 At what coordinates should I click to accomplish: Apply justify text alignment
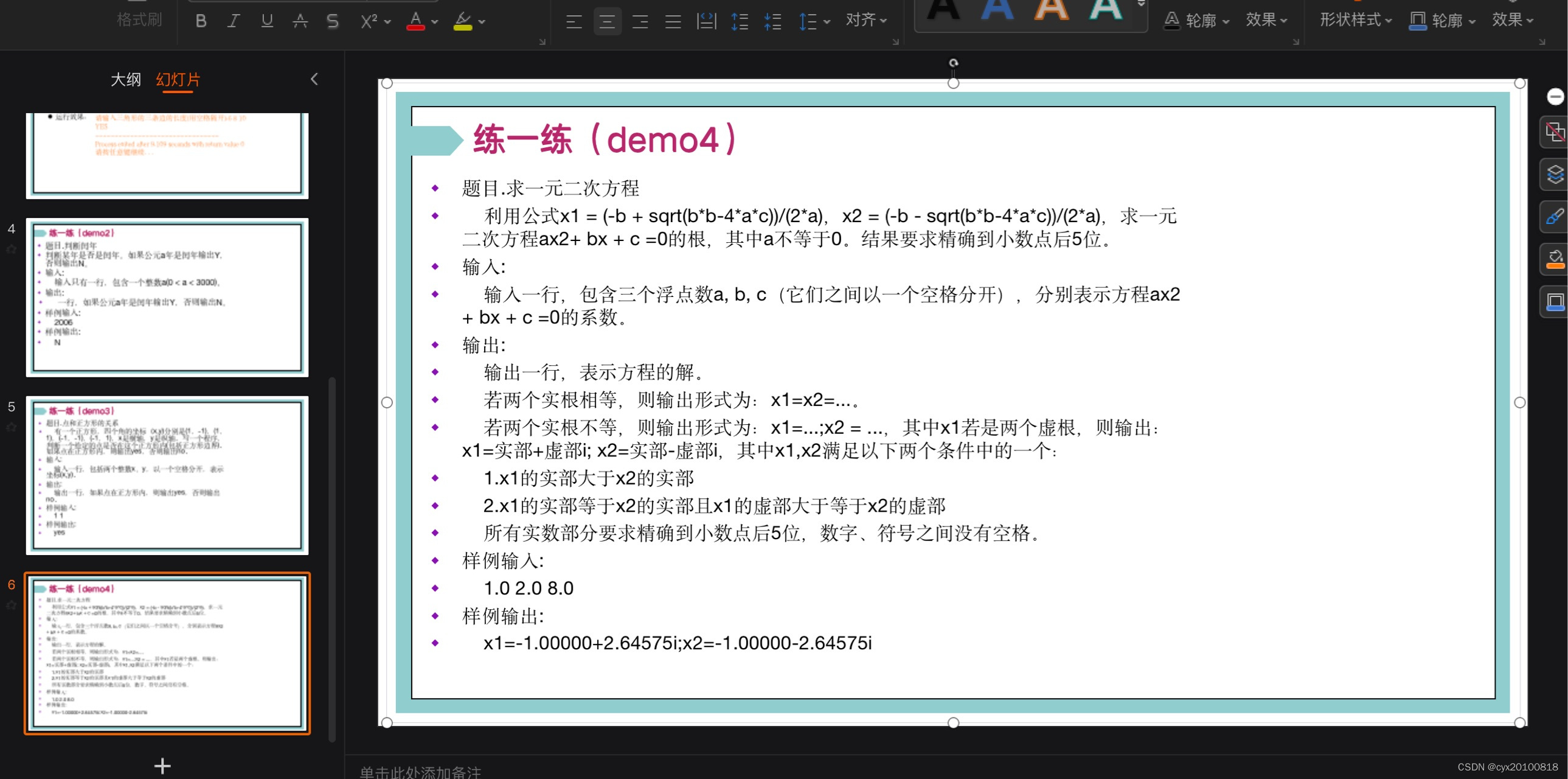(x=673, y=22)
